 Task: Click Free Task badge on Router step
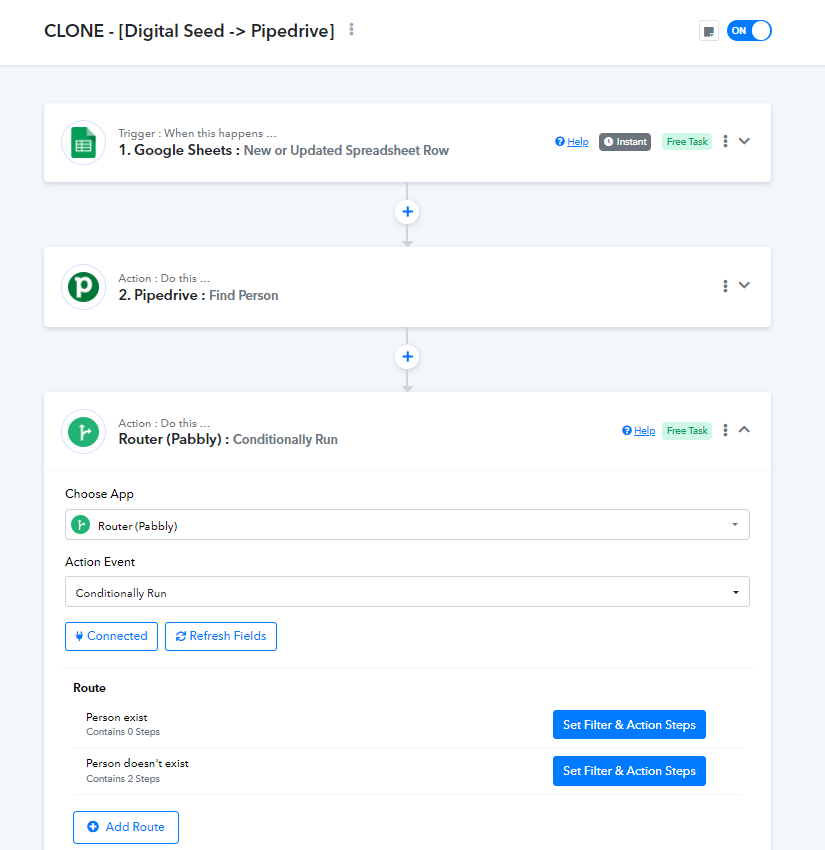(687, 430)
